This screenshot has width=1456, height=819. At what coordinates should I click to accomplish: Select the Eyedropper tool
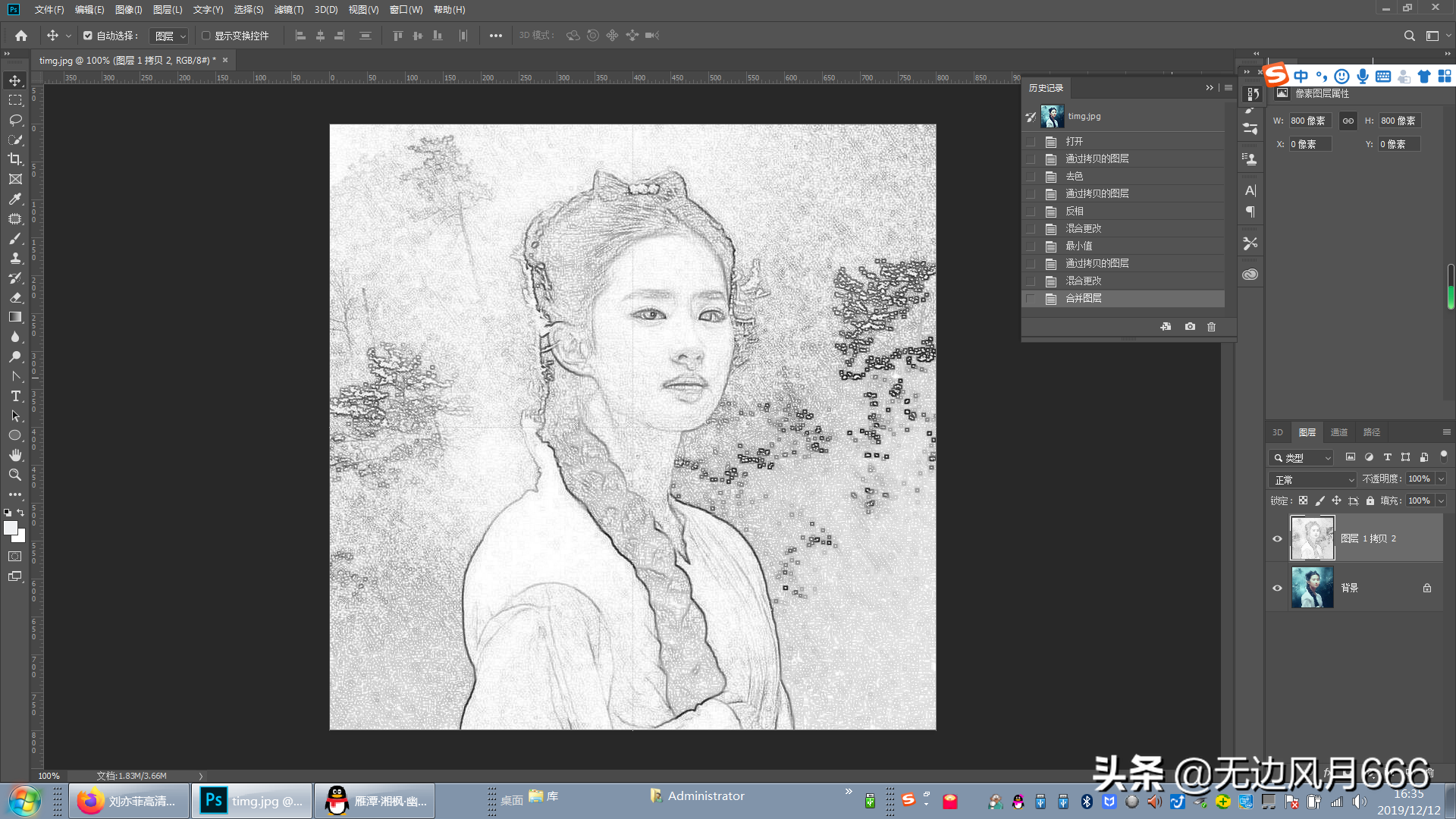point(15,199)
